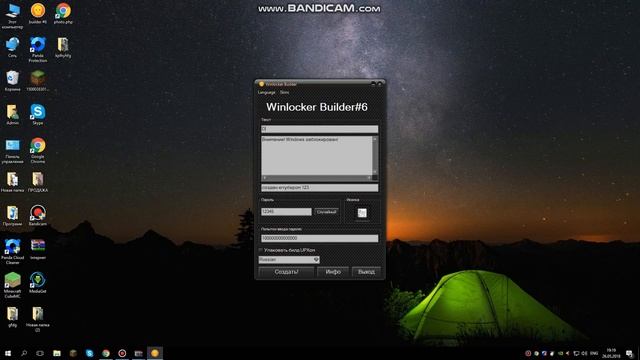Click inside the large message text area
This screenshot has width=640, height=360.
pyautogui.click(x=317, y=156)
